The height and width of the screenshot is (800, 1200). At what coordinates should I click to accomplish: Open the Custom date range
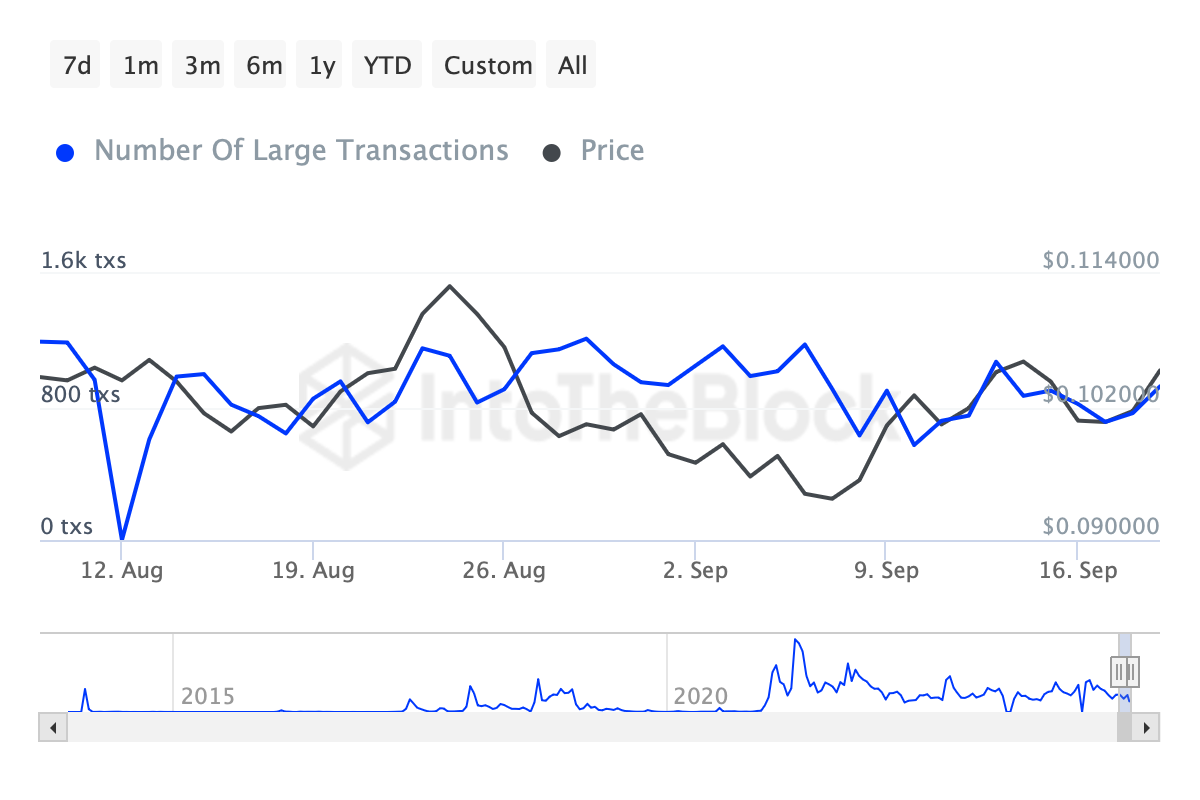(488, 65)
